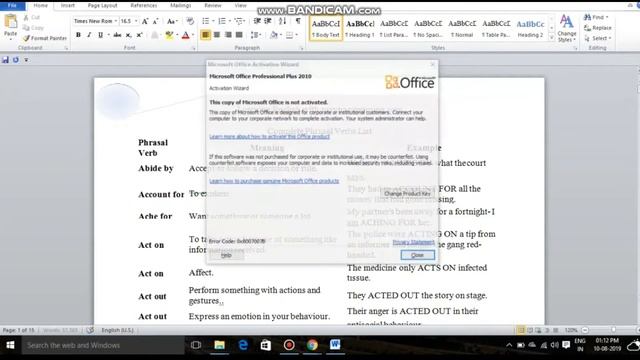Toggle Strikethrough formatting
This screenshot has width=640, height=360.
click(x=117, y=35)
